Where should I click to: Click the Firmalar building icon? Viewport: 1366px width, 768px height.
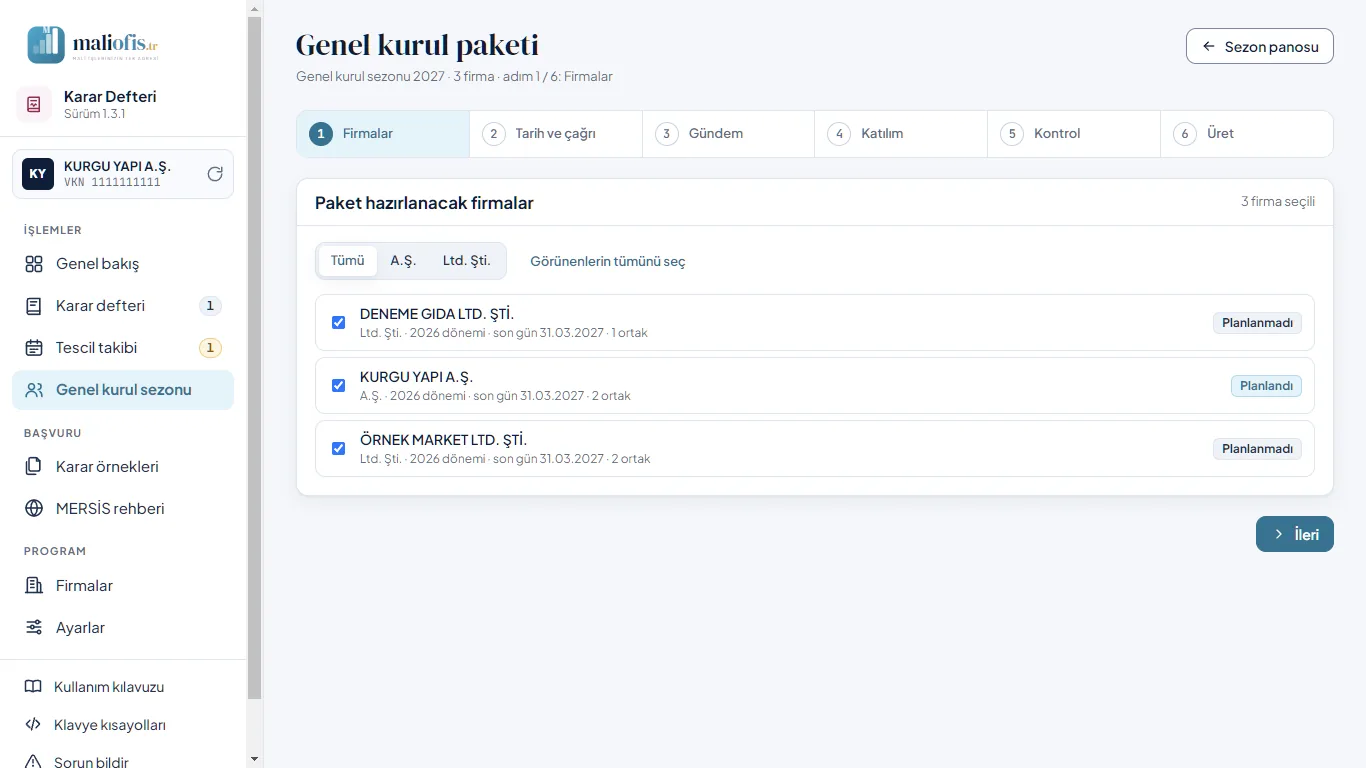point(34,586)
